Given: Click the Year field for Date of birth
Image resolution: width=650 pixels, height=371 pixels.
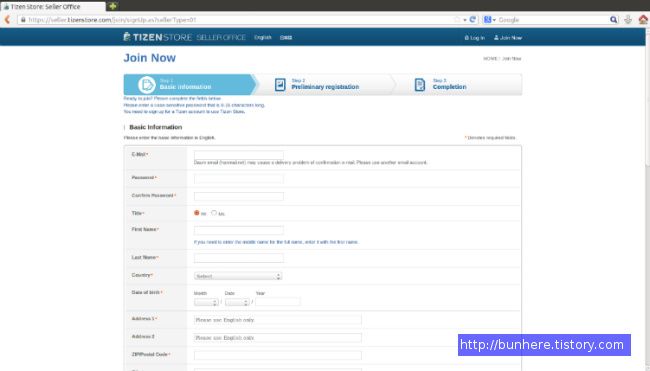Looking at the screenshot, I should pyautogui.click(x=278, y=302).
